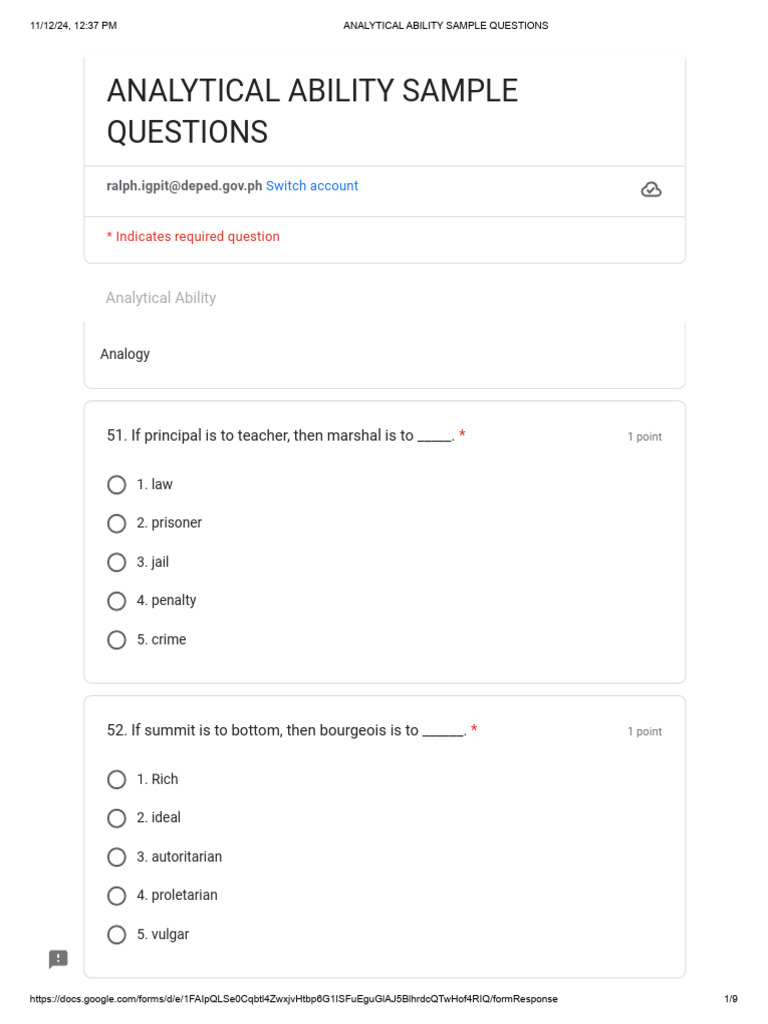The height and width of the screenshot is (1024, 768).
Task: Choose "1. Rich" for question 52
Action: [117, 780]
